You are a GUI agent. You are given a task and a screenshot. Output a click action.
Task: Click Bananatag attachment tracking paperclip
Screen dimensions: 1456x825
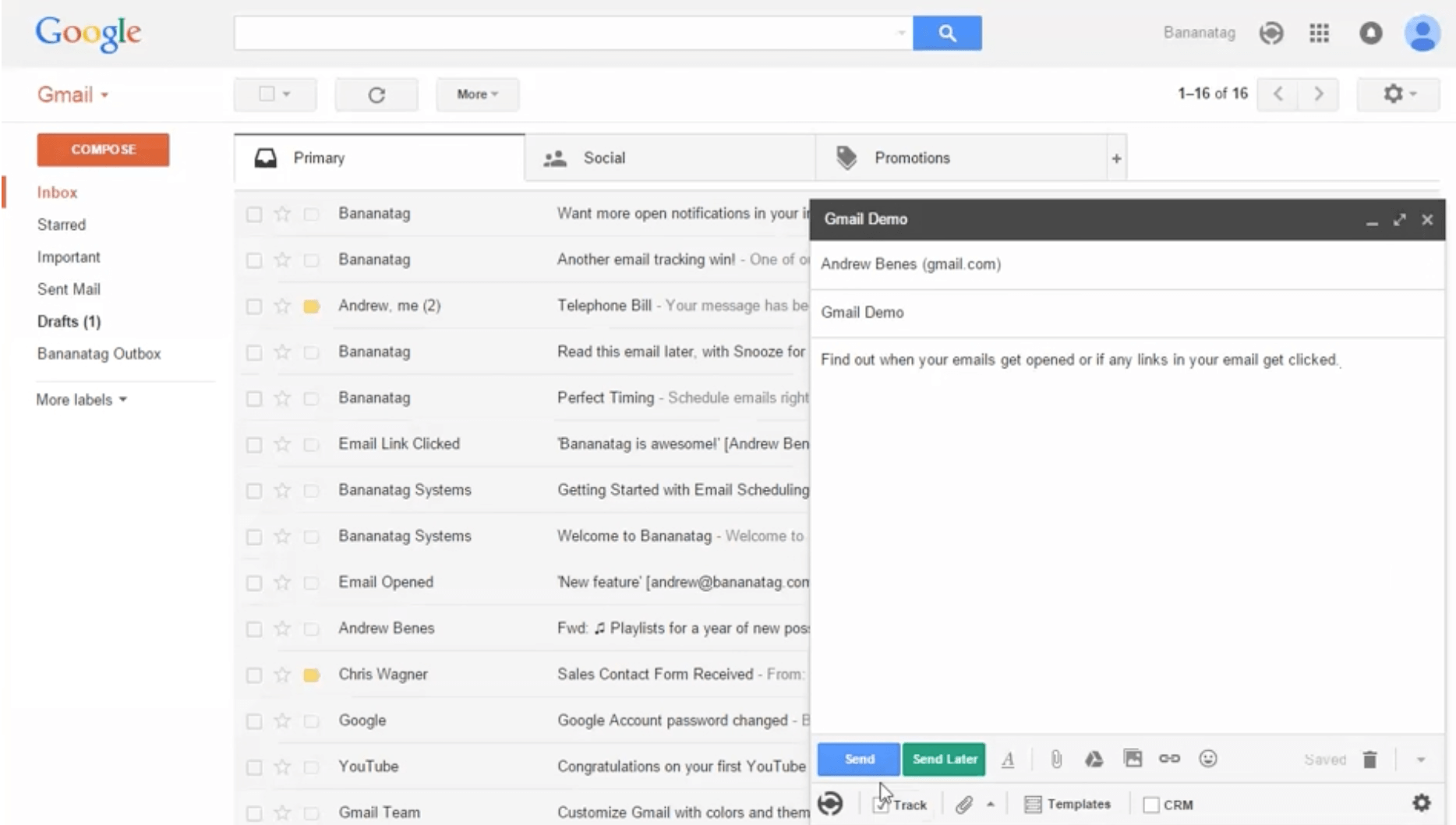[964, 804]
